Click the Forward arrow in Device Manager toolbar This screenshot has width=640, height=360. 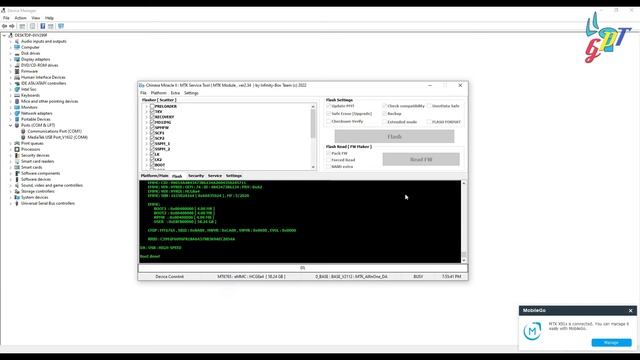pyautogui.click(x=12, y=26)
